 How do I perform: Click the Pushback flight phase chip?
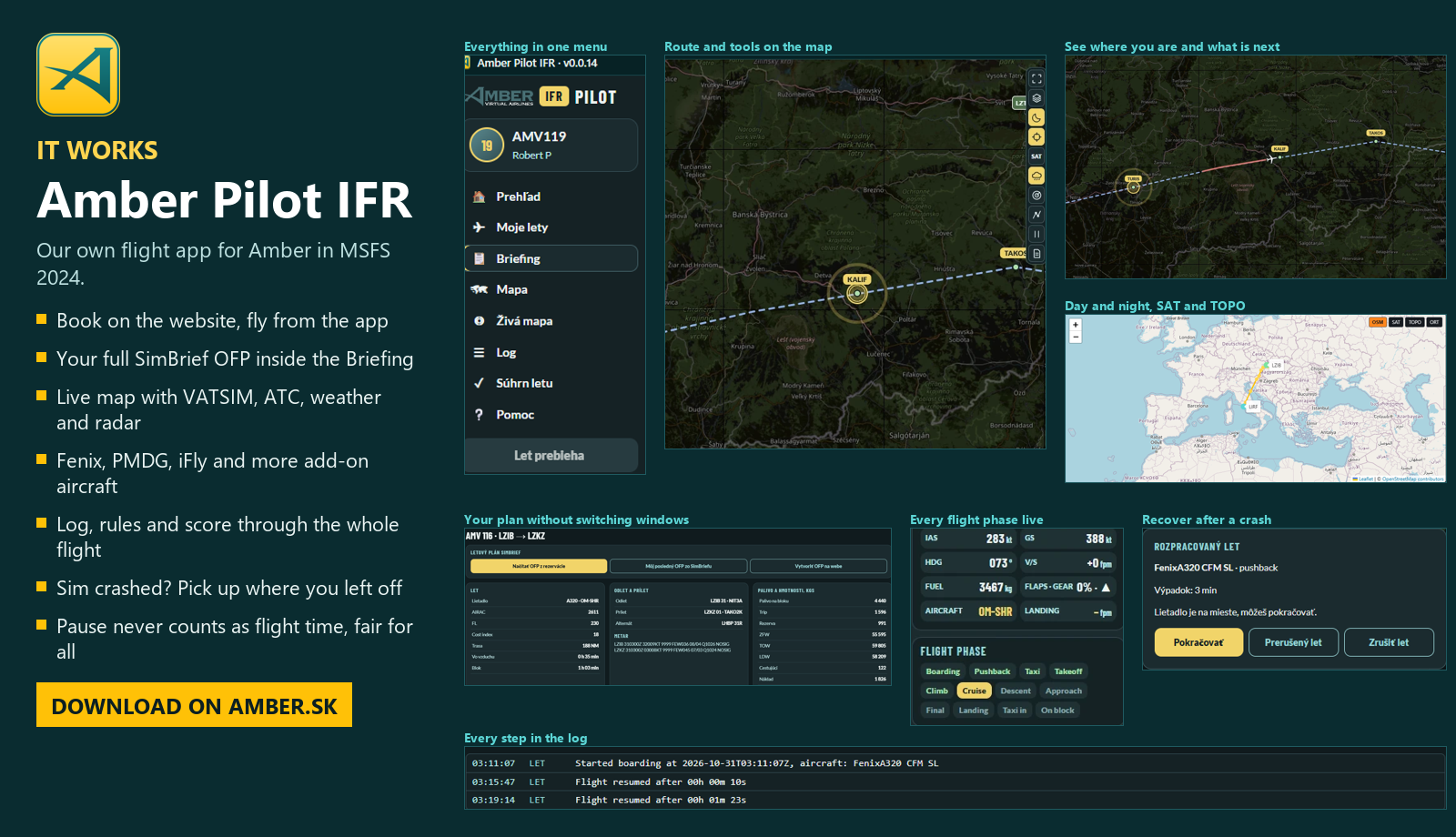click(992, 671)
